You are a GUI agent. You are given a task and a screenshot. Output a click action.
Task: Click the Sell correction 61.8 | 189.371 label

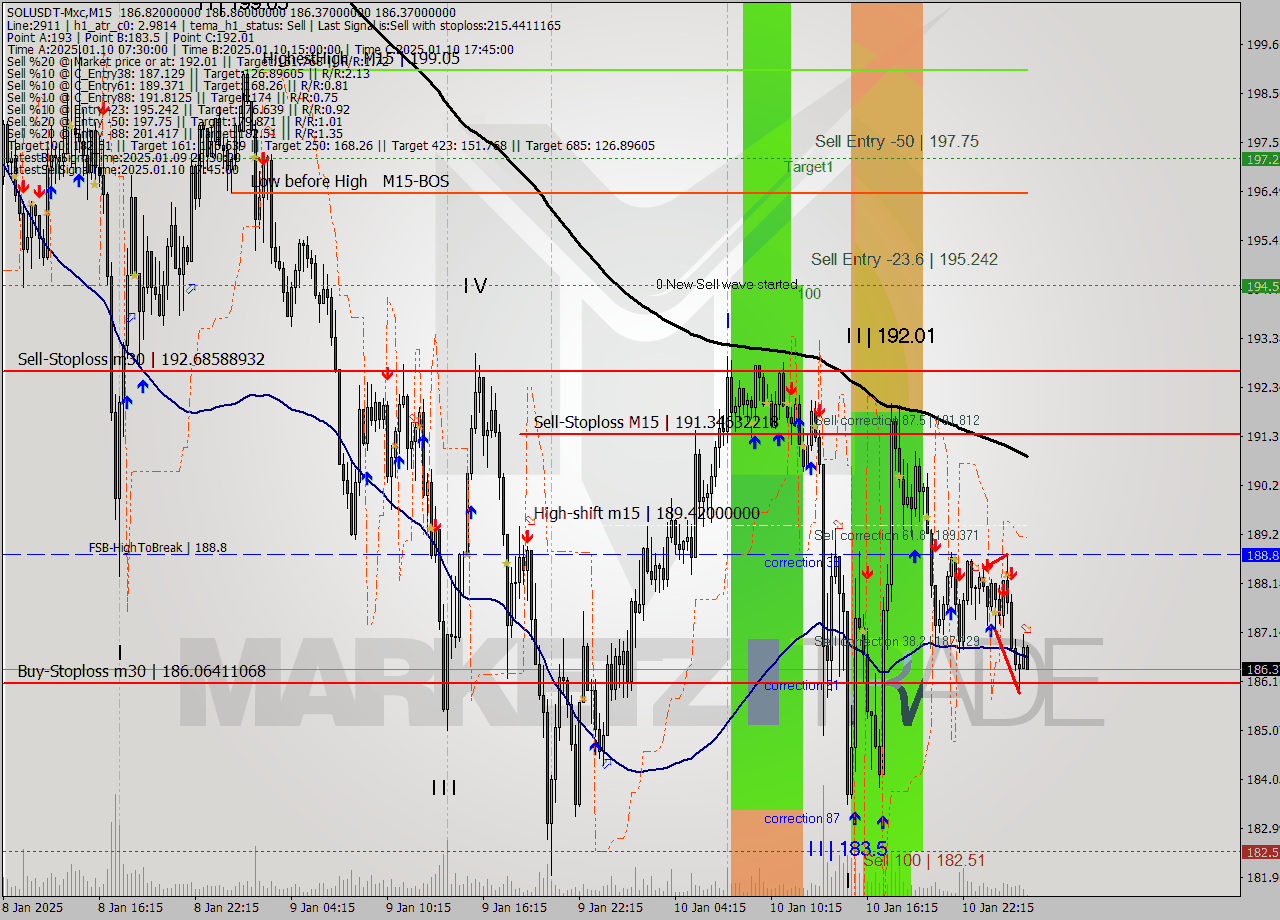coord(896,535)
